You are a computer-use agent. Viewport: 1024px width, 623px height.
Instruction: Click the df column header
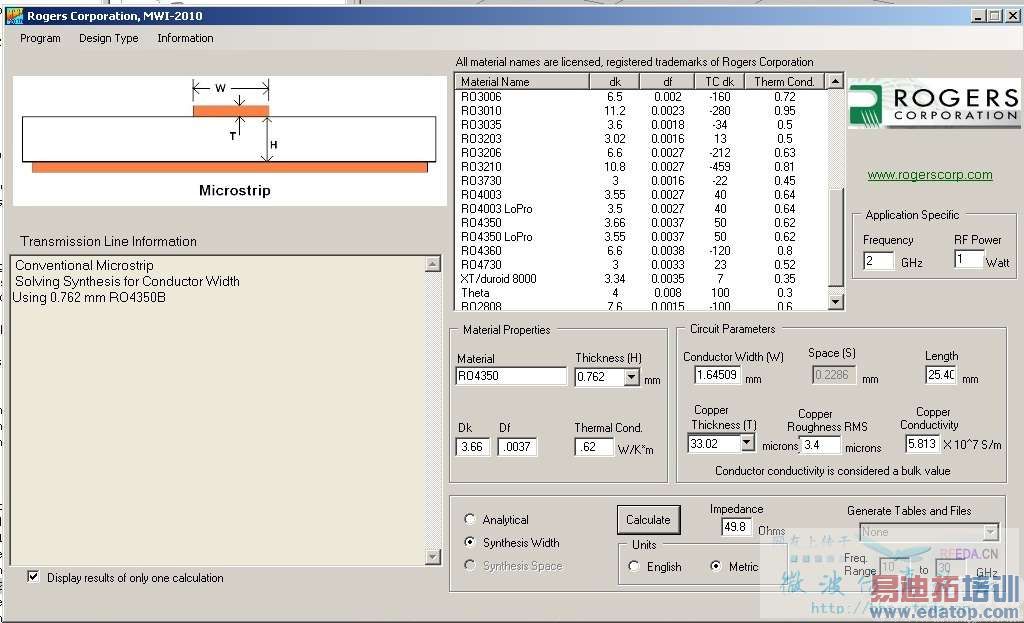coord(667,82)
